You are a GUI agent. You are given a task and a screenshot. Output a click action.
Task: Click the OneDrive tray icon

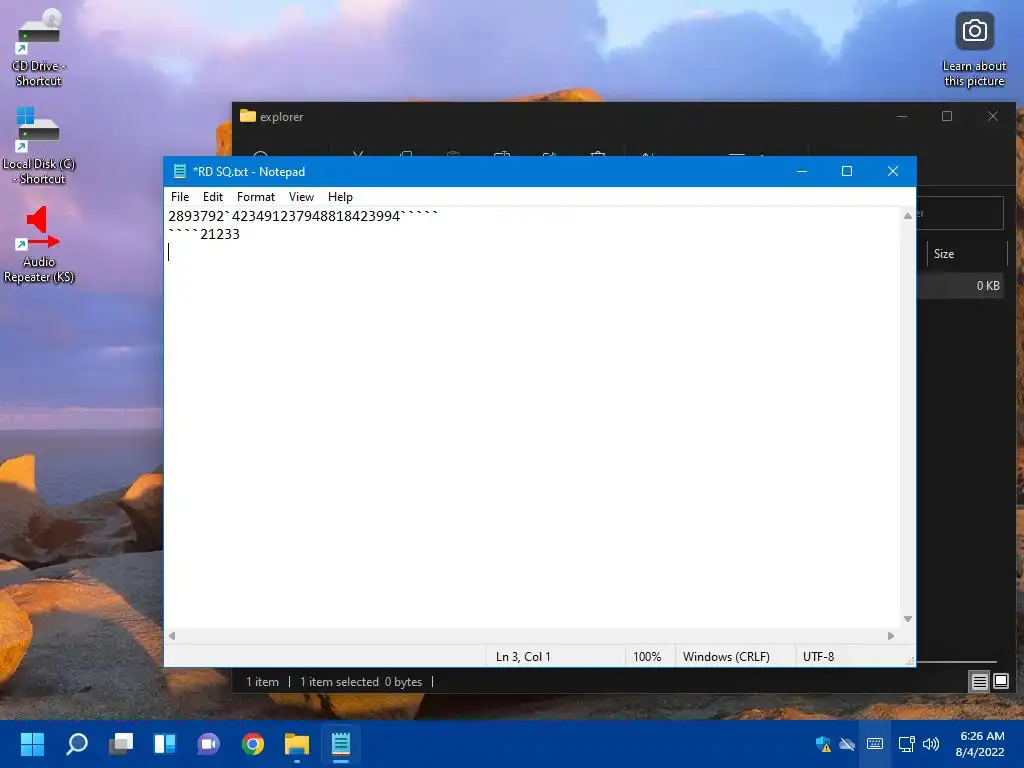point(847,744)
